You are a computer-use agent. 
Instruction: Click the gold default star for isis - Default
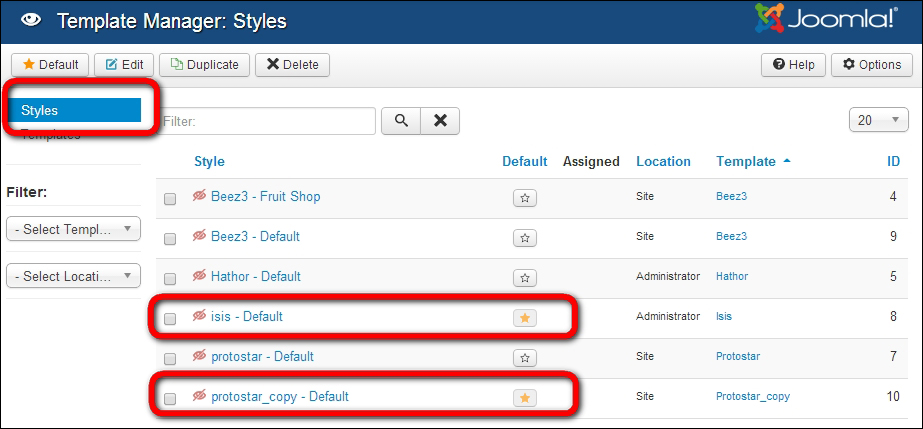pos(525,318)
